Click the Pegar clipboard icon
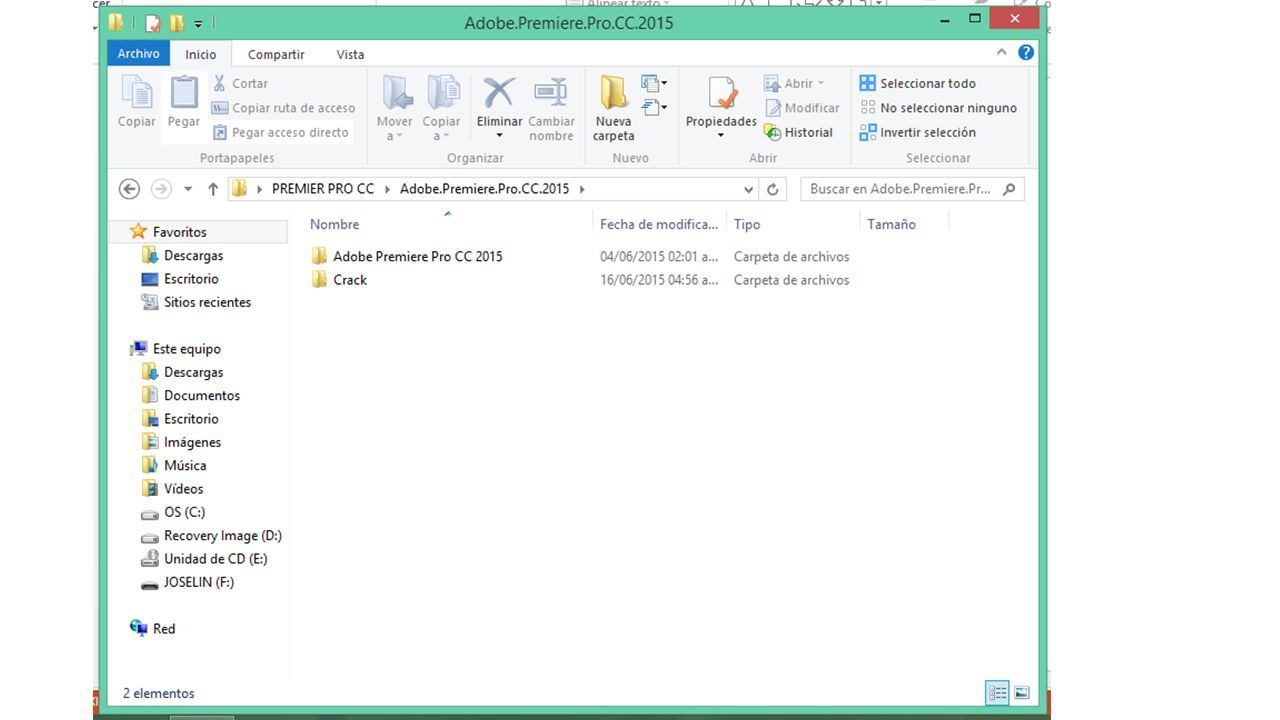Screen dimensions: 1280x720 183,102
